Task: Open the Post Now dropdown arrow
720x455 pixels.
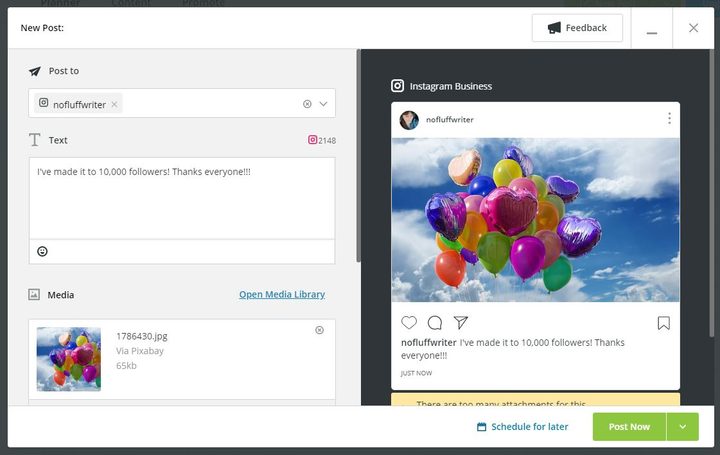Action: (x=683, y=427)
